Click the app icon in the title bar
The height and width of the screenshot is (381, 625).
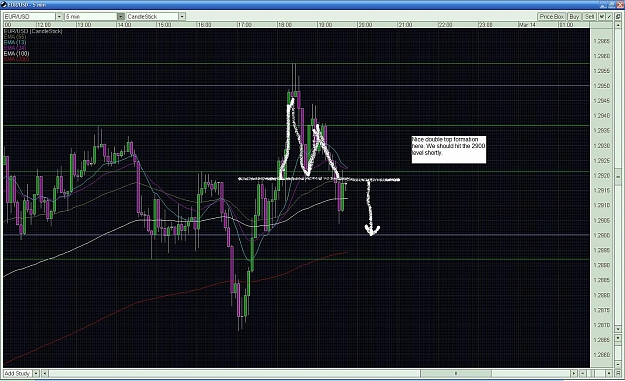point(4,4)
